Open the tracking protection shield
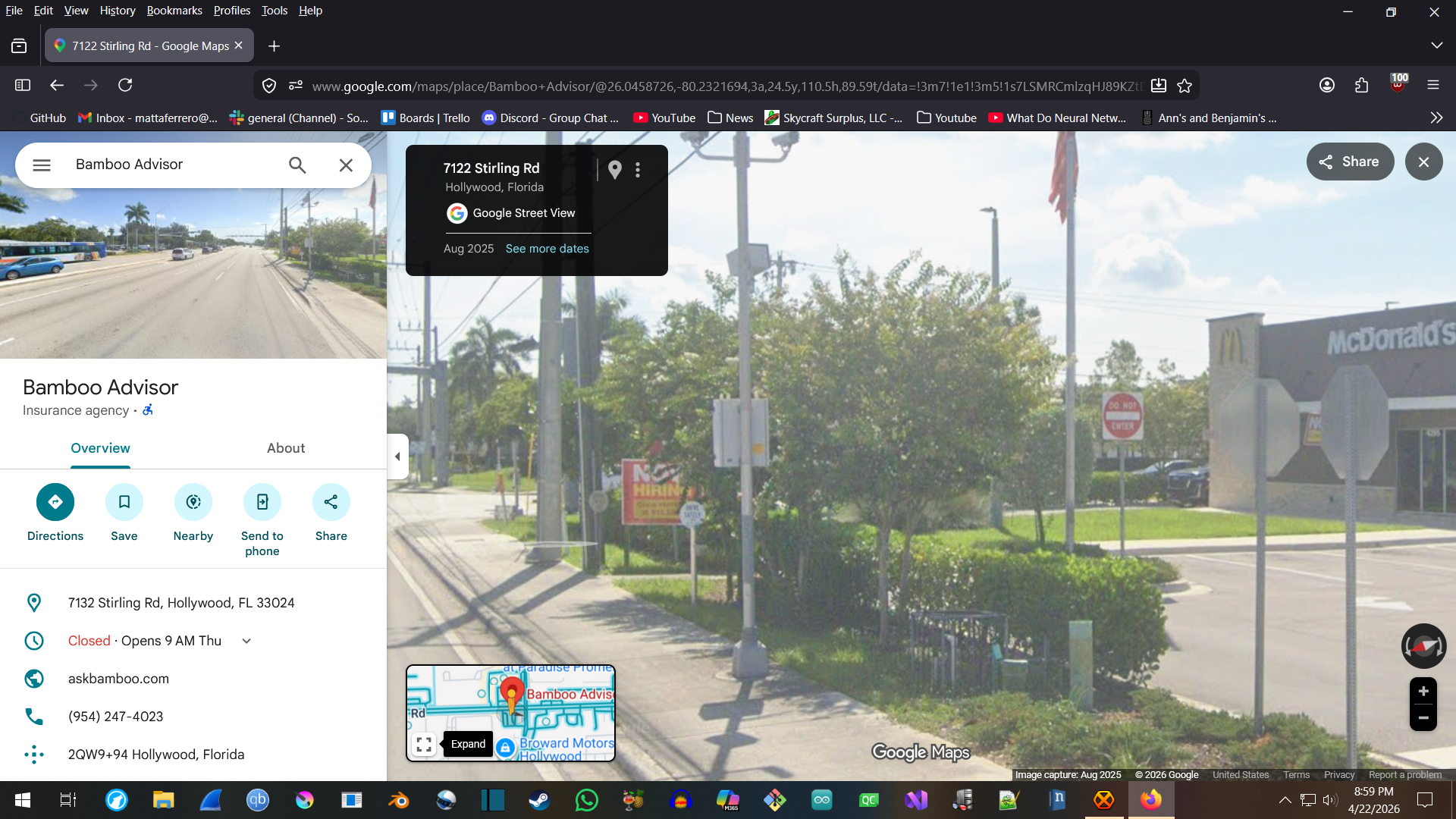Image resolution: width=1456 pixels, height=819 pixels. 269,86
